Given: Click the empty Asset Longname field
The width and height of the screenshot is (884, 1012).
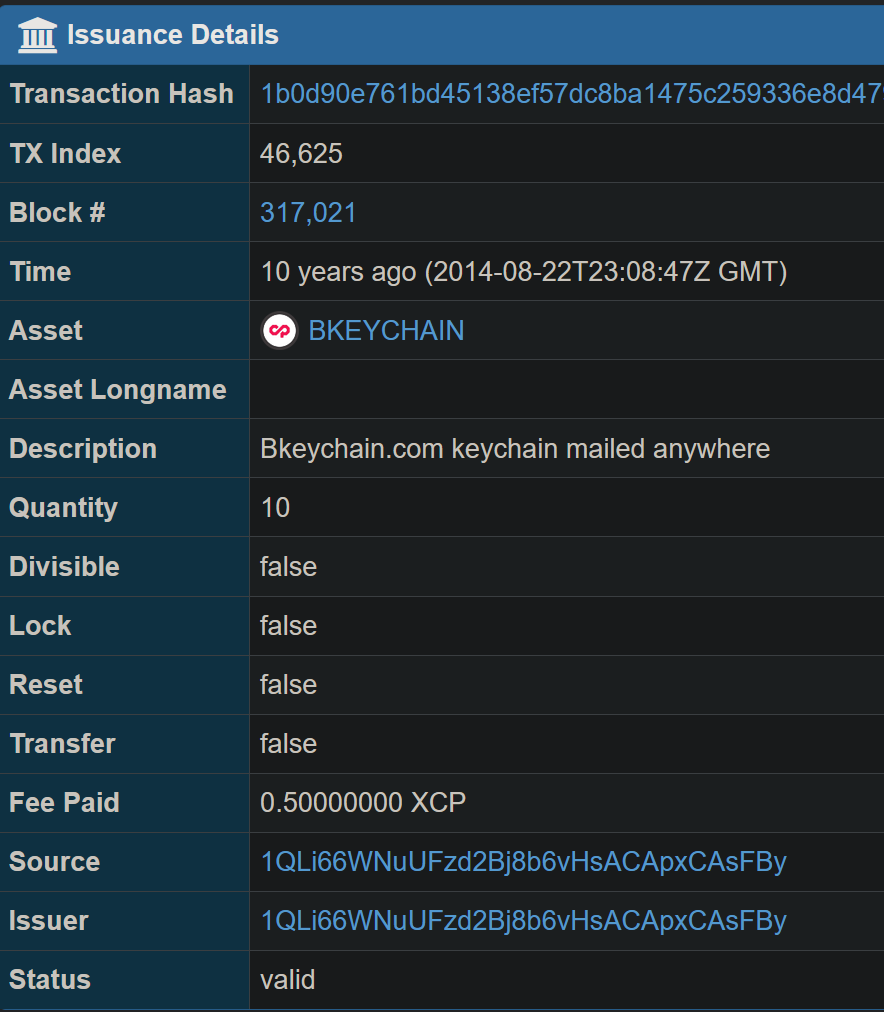Looking at the screenshot, I should 567,390.
